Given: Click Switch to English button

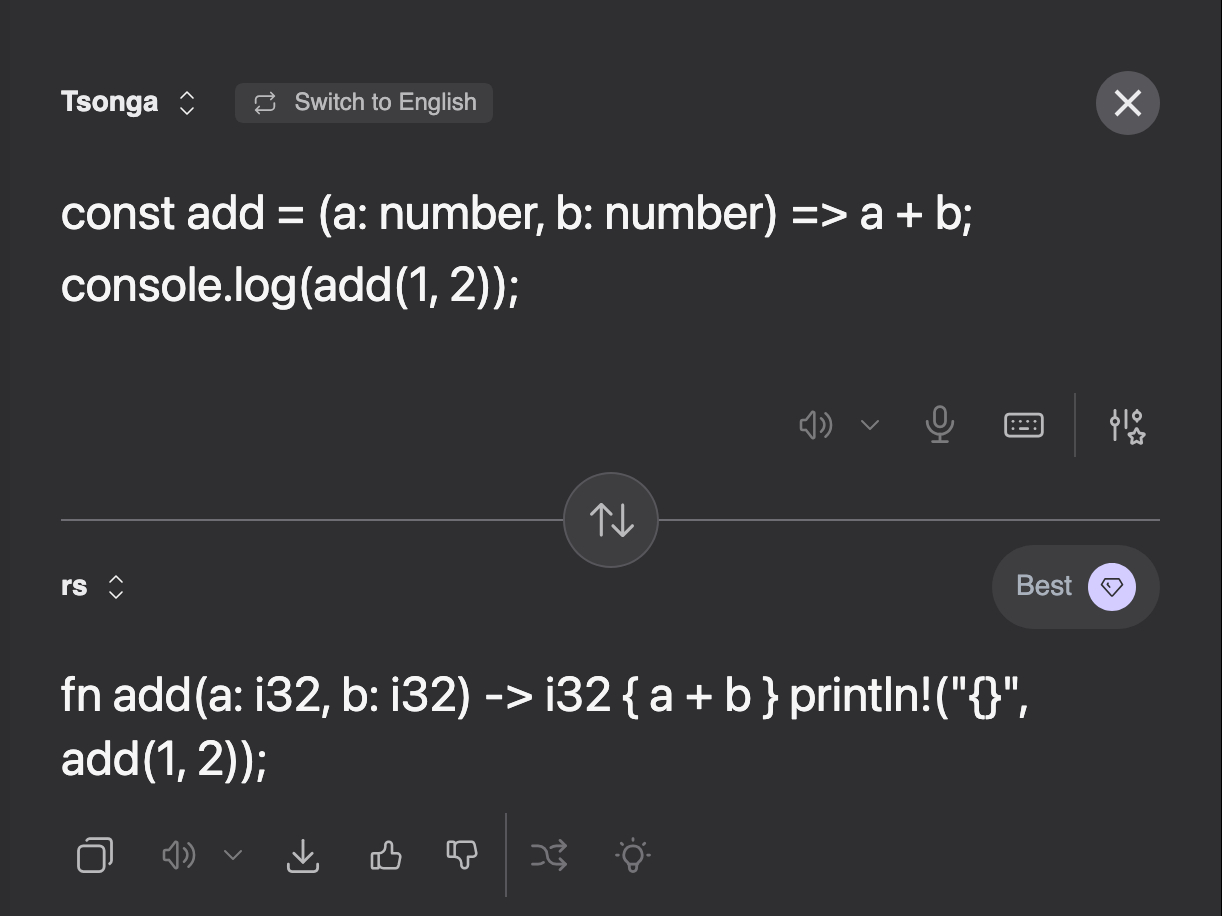Looking at the screenshot, I should click(x=364, y=102).
